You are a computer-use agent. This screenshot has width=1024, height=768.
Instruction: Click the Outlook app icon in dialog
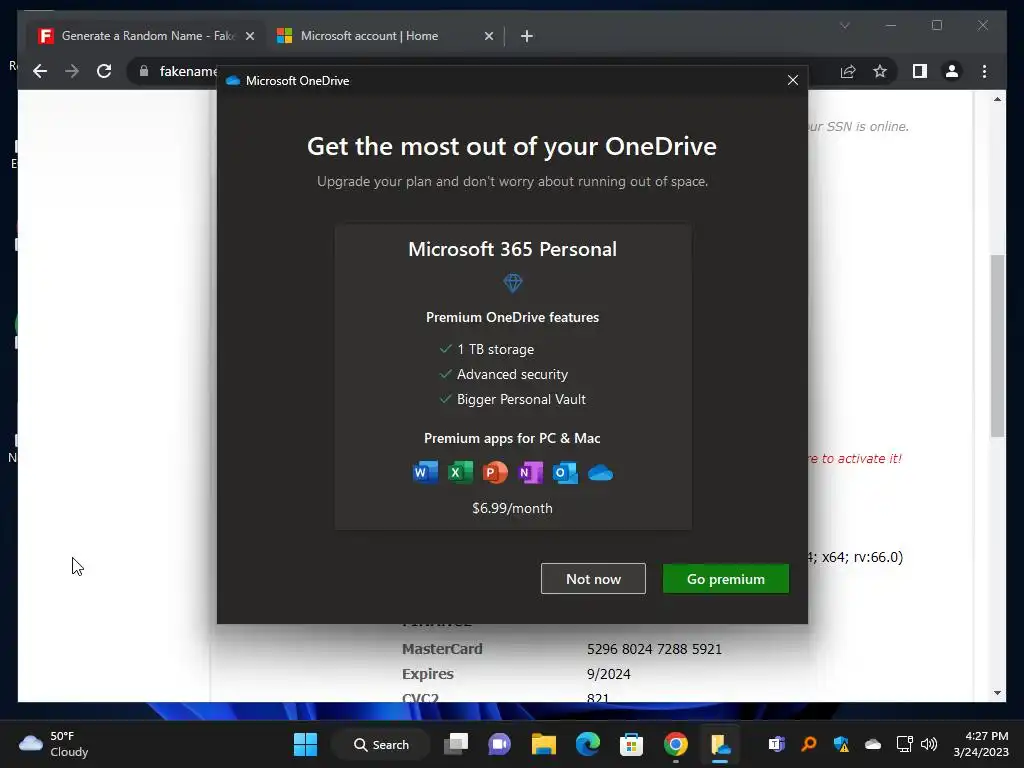pyautogui.click(x=565, y=472)
